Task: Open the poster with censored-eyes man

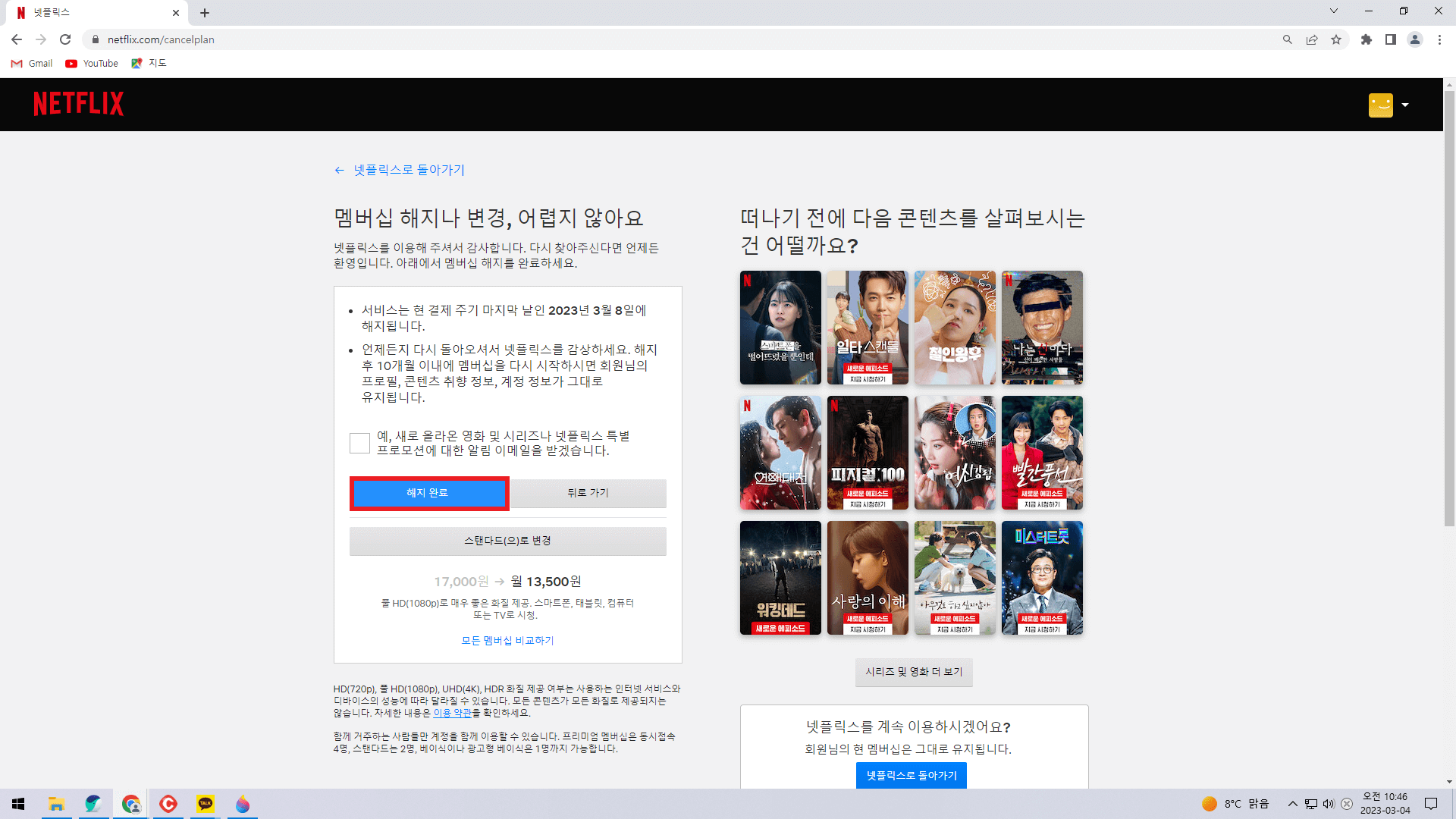Action: pos(1042,328)
